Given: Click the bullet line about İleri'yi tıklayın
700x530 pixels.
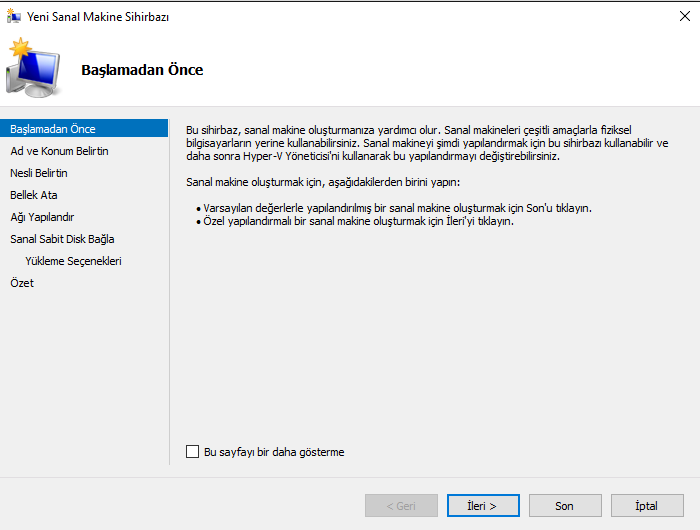Looking at the screenshot, I should tap(355, 221).
